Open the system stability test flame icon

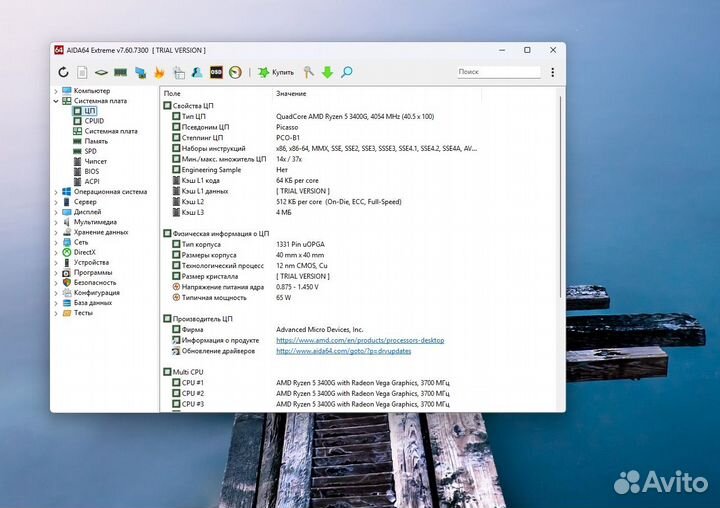pyautogui.click(x=159, y=72)
